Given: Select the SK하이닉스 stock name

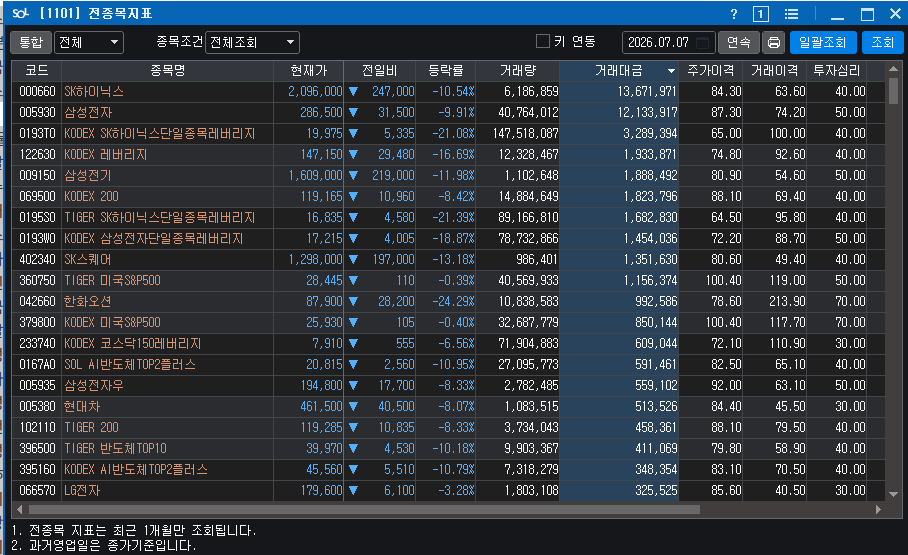Looking at the screenshot, I should coord(94,92).
